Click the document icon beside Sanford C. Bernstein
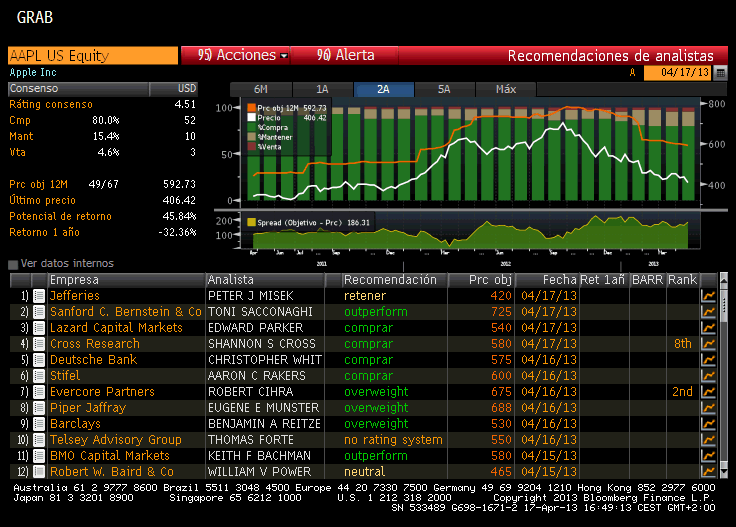The image size is (736, 527). pyautogui.click(x=39, y=312)
